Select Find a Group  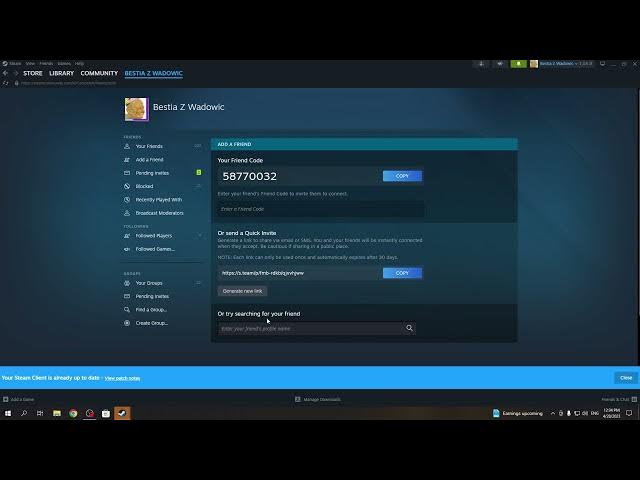click(x=151, y=310)
